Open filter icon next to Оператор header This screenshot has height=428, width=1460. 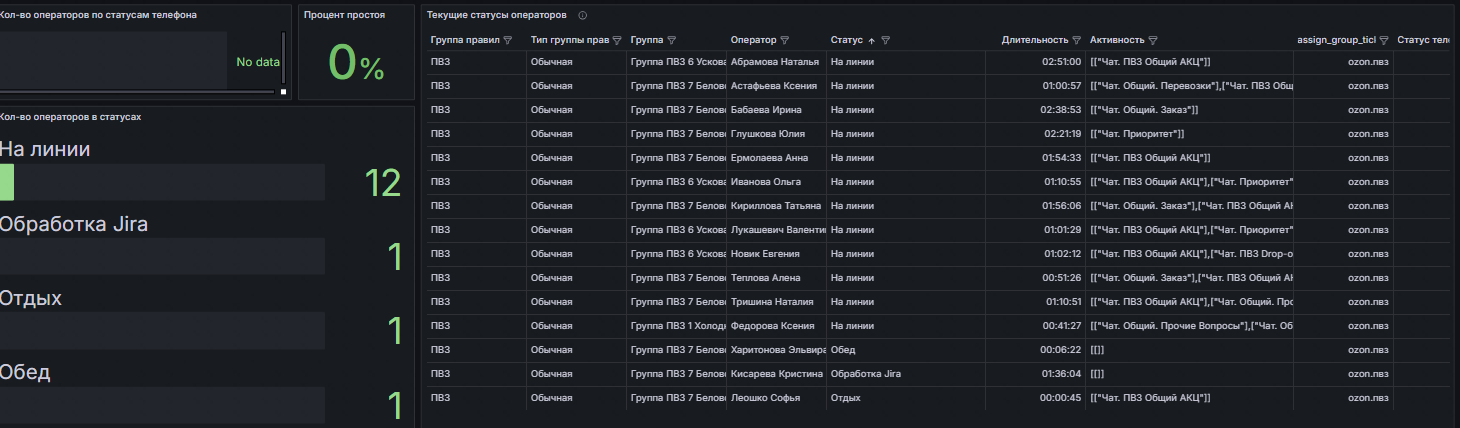(785, 40)
